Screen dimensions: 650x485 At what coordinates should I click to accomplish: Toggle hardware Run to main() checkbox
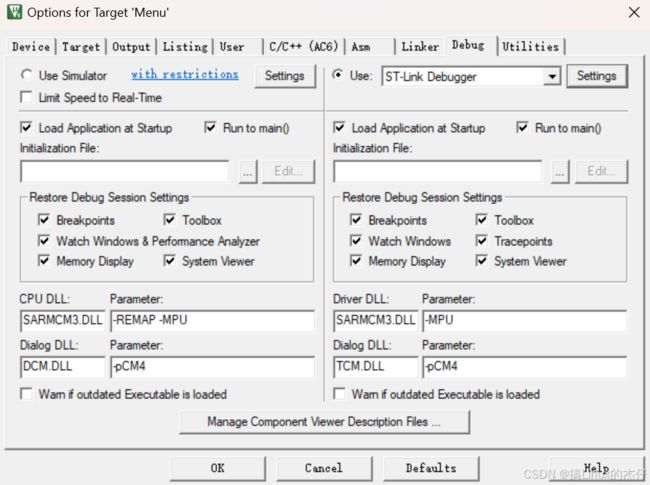pos(522,128)
